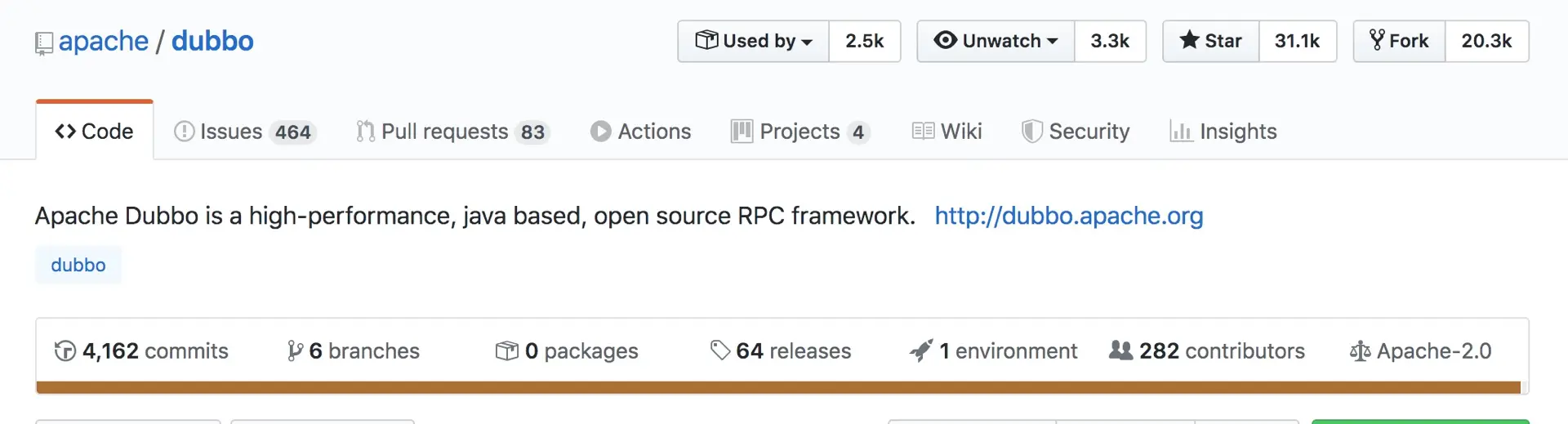Viewport: 1568px width, 424px height.
Task: Click the dubbo topic tag
Action: (x=78, y=266)
